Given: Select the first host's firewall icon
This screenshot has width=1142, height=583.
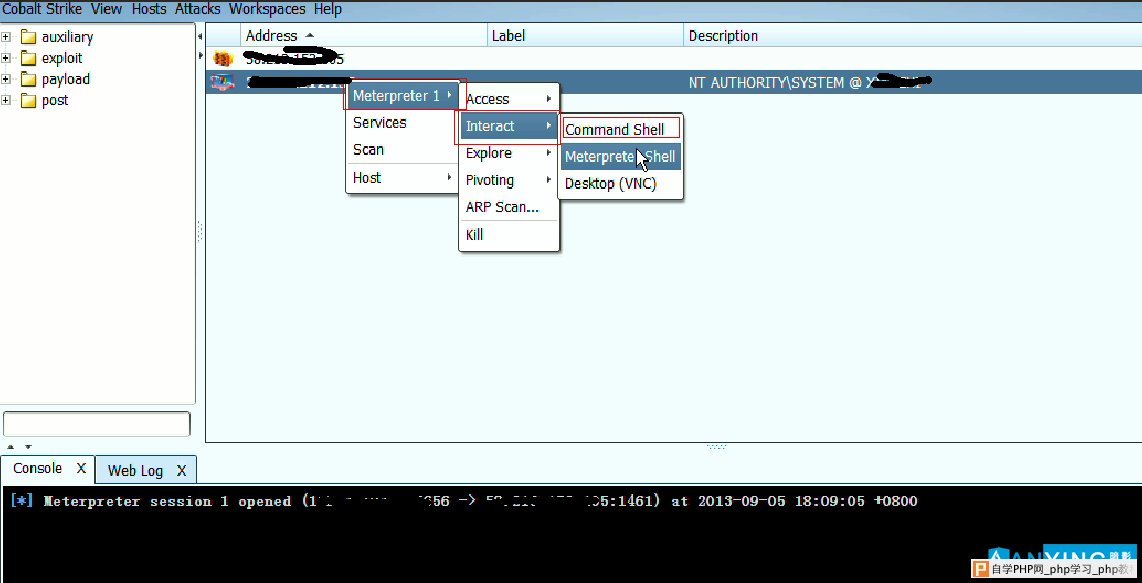Looking at the screenshot, I should tap(222, 58).
